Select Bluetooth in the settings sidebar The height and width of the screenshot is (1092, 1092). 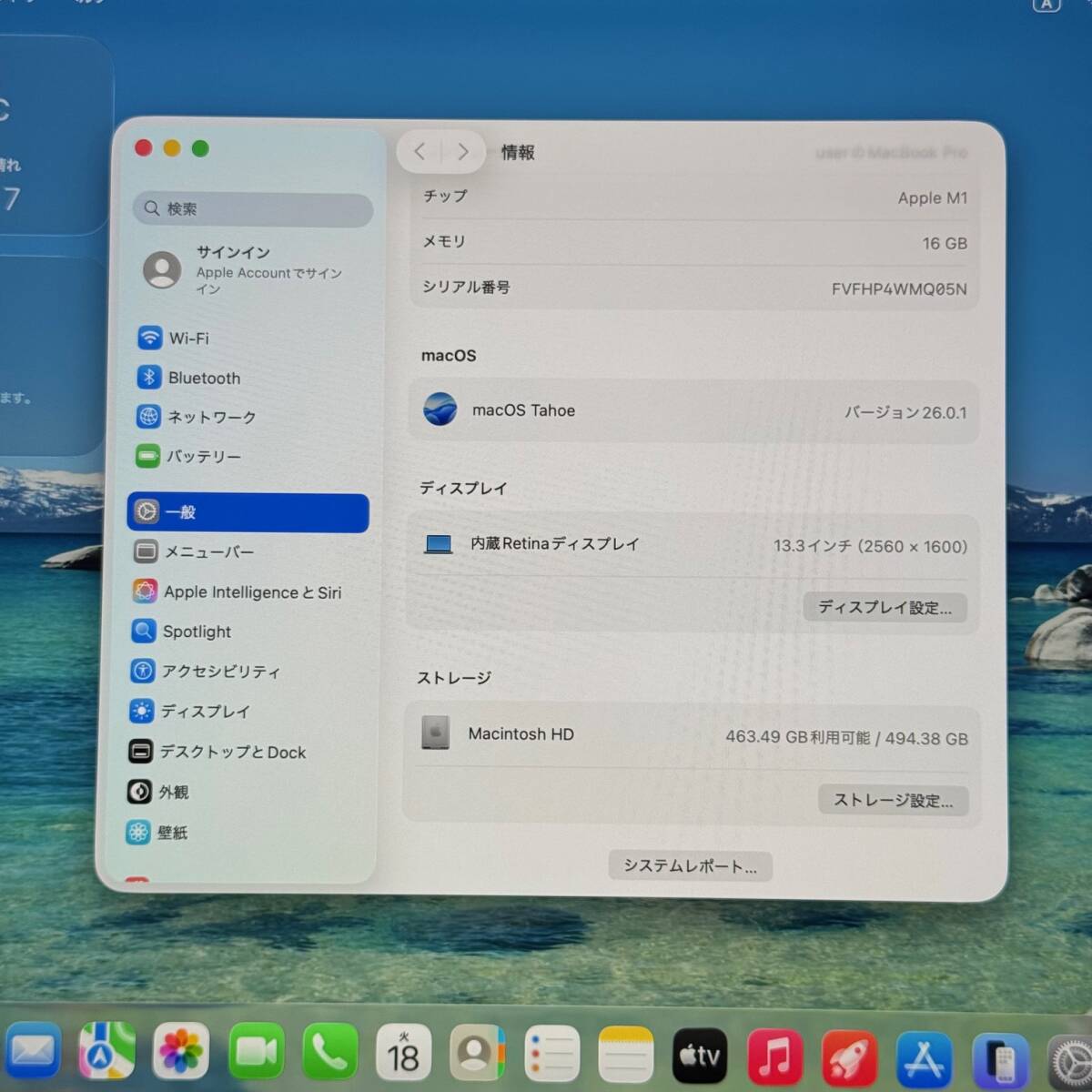point(202,378)
